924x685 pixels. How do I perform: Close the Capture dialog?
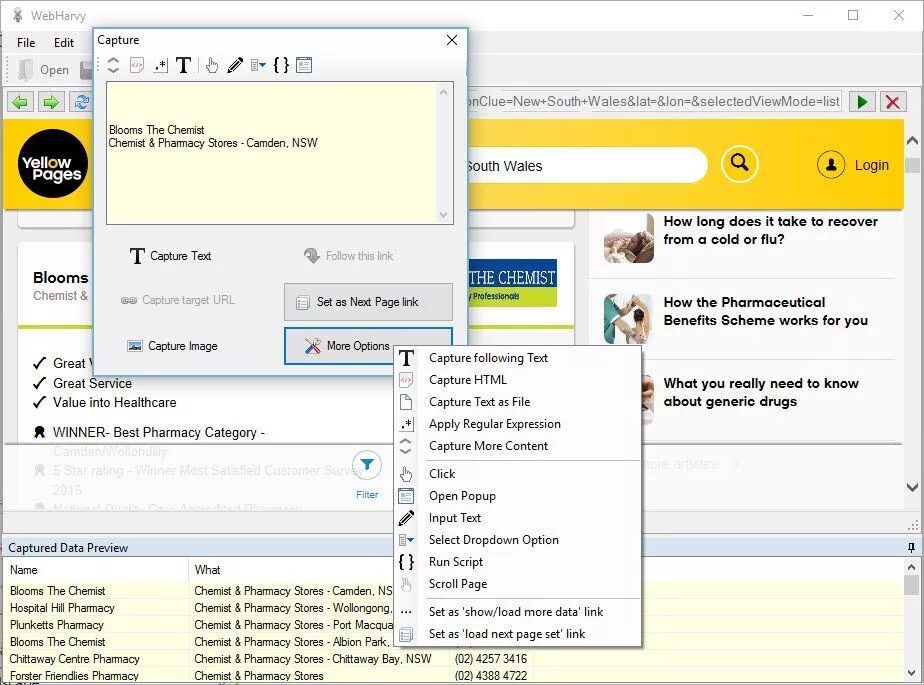click(x=452, y=40)
